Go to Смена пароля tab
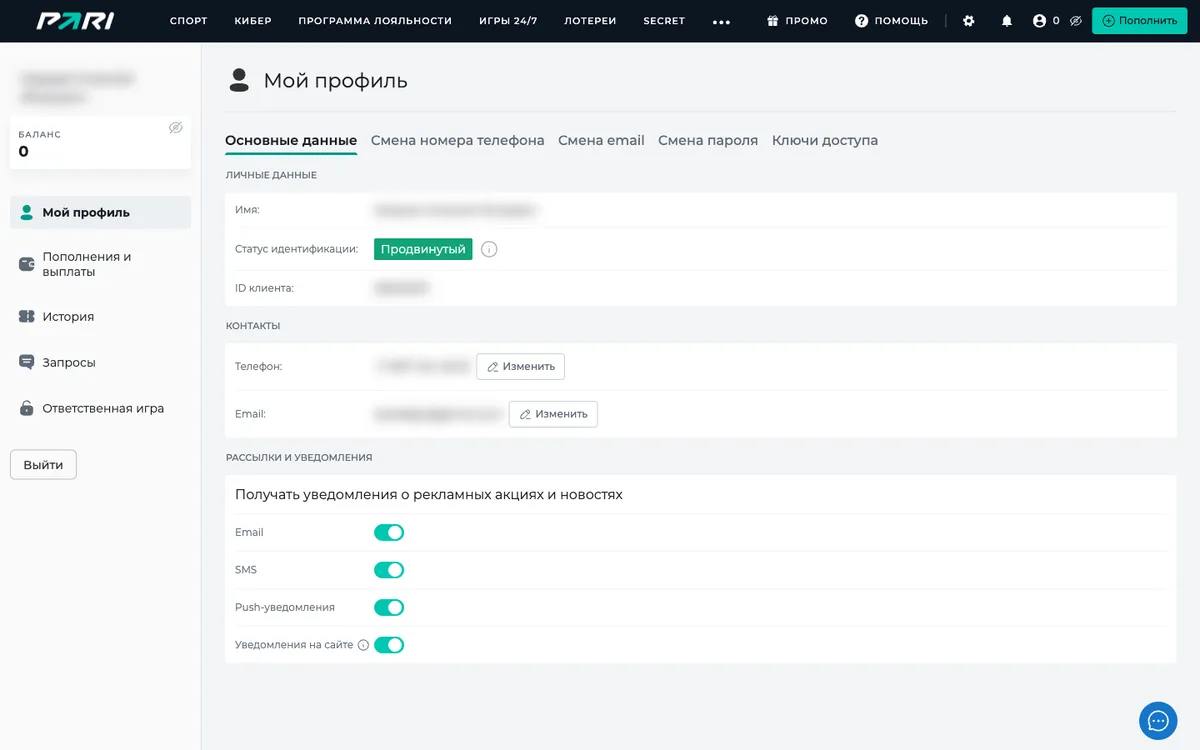 coord(708,141)
